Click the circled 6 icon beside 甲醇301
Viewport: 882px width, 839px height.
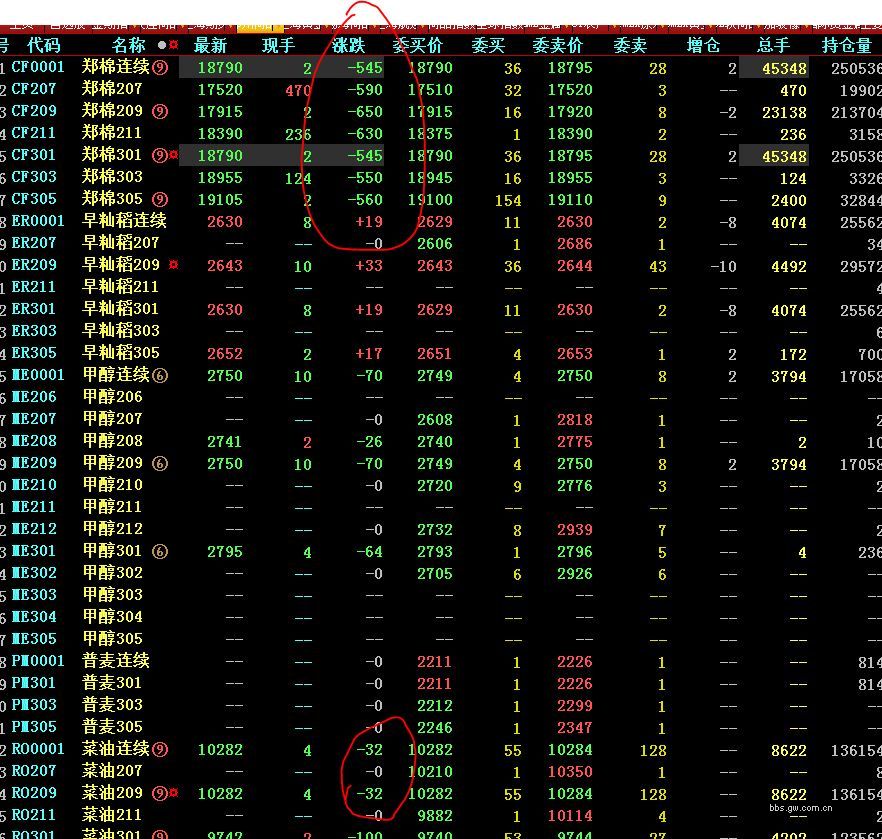(160, 552)
